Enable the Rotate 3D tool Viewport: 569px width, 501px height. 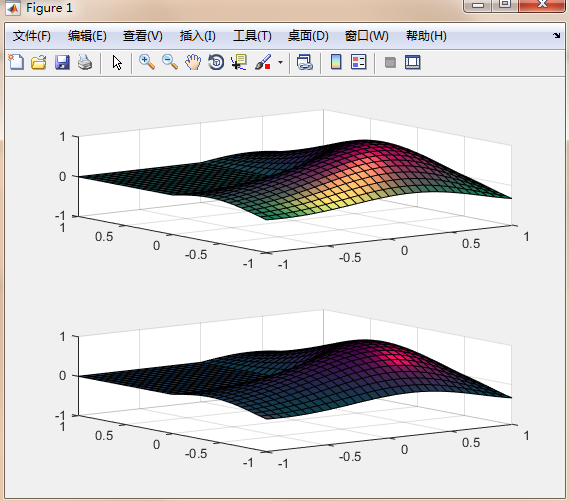click(x=216, y=62)
